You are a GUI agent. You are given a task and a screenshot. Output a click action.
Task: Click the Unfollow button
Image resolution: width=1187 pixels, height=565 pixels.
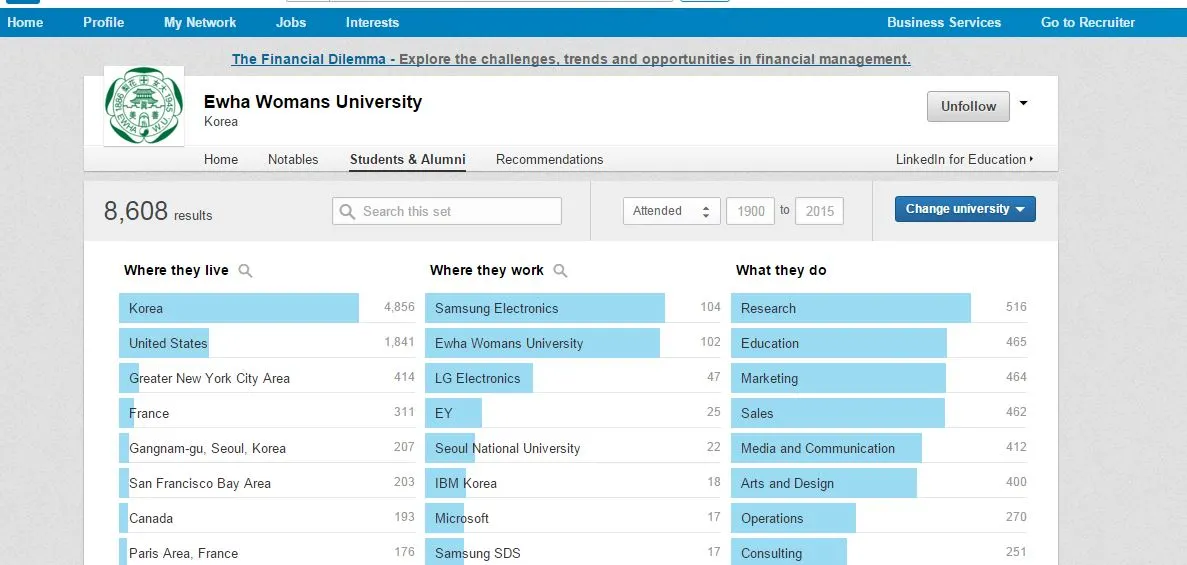tap(968, 106)
